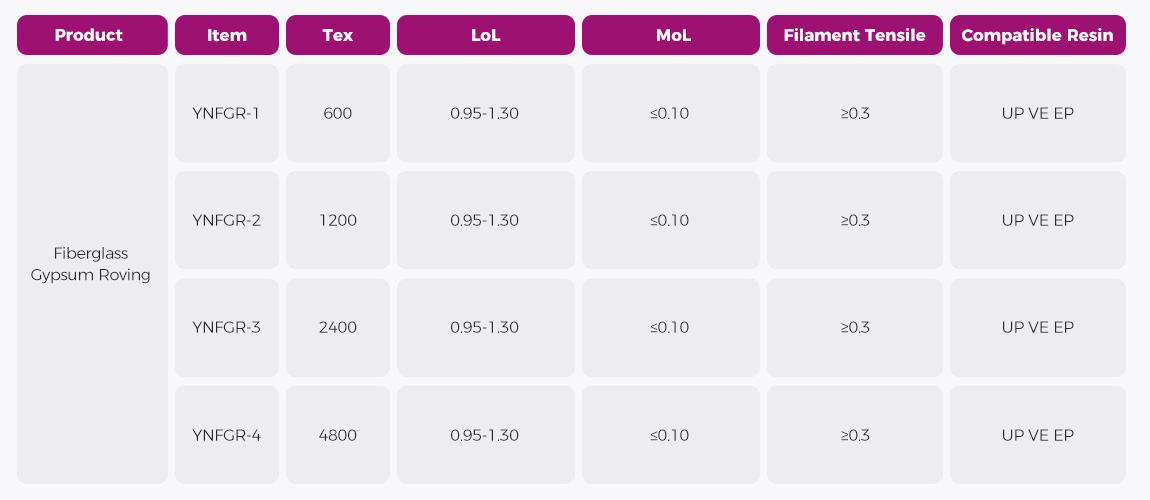Select the MoL value for YNFGR-2
This screenshot has width=1150, height=500.
click(x=670, y=220)
